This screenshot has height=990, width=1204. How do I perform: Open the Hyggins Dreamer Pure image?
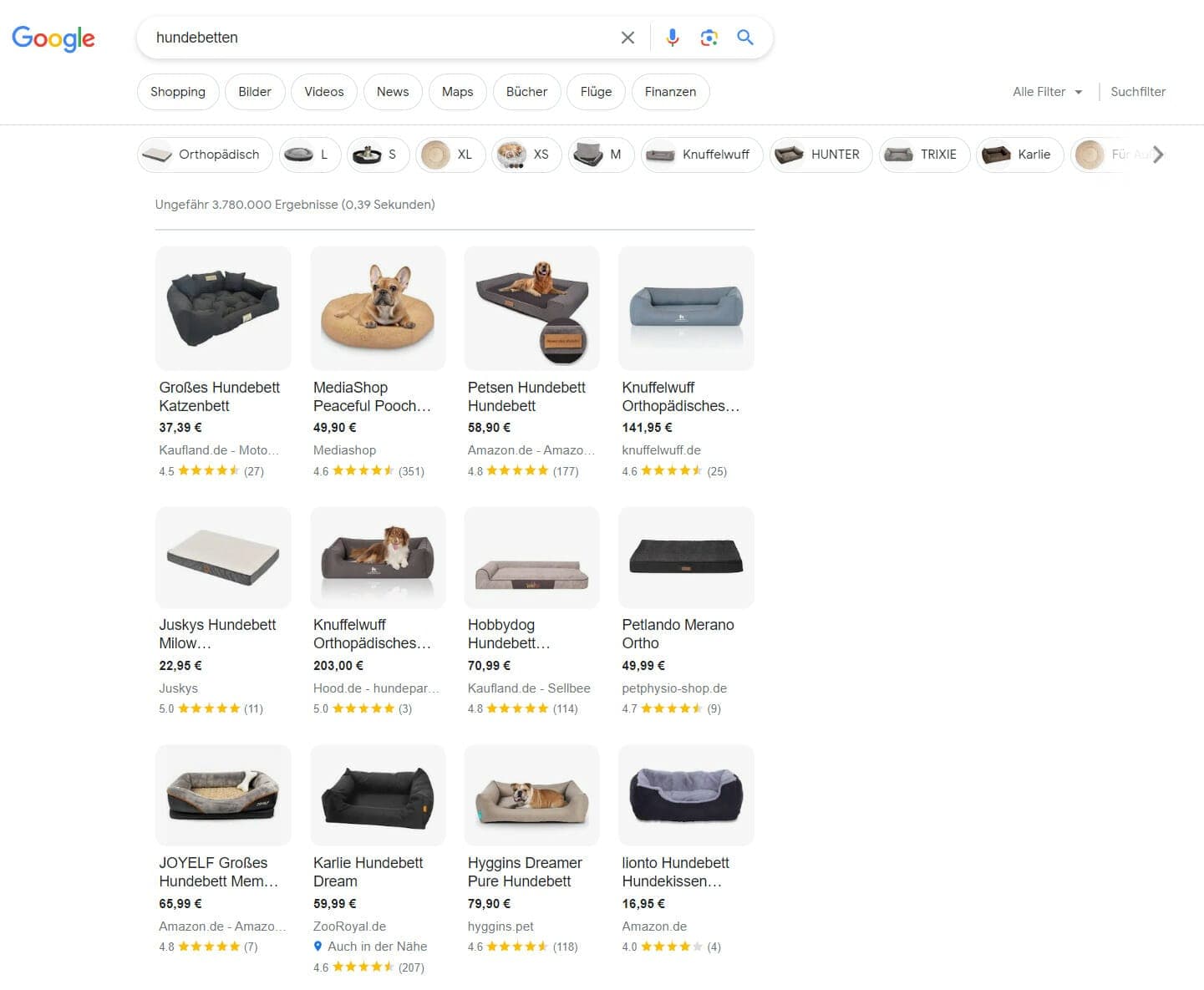point(531,795)
